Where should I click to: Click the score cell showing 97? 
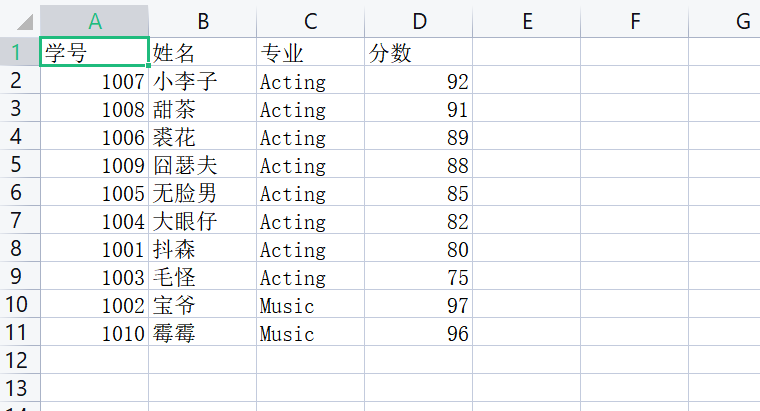pyautogui.click(x=419, y=305)
